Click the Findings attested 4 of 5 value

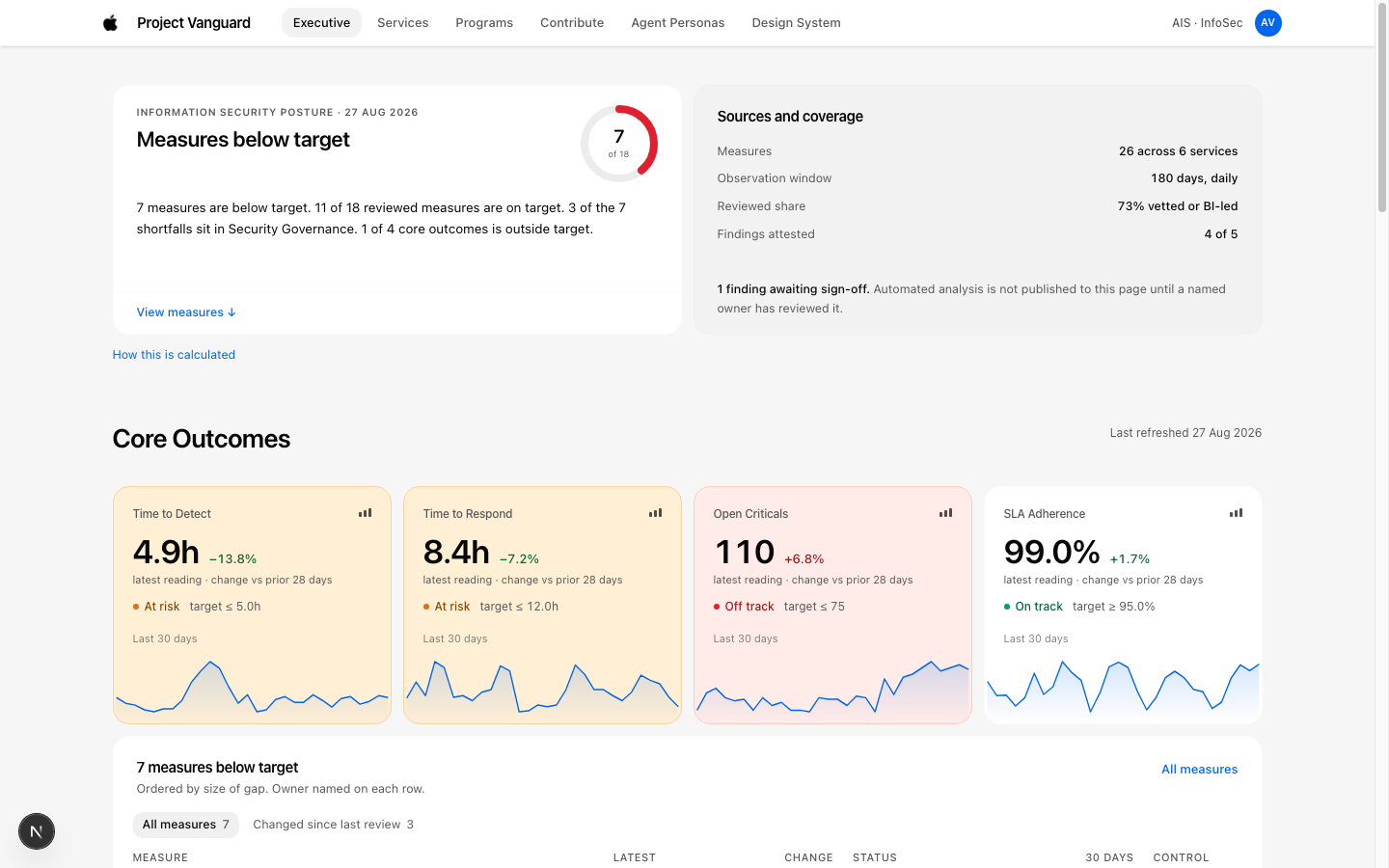(1220, 234)
